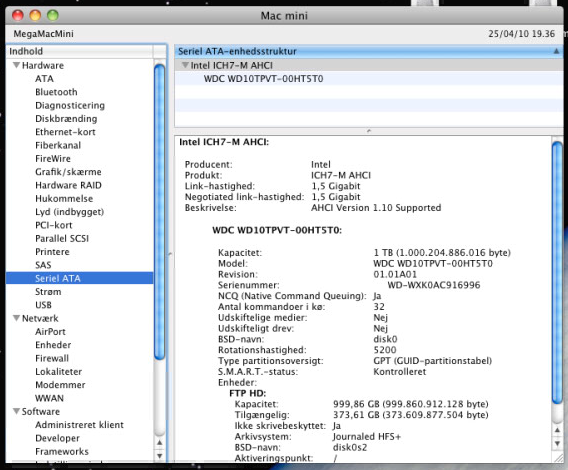Select WDC WD10TPVT-00HT5T0 drive row

[368, 79]
